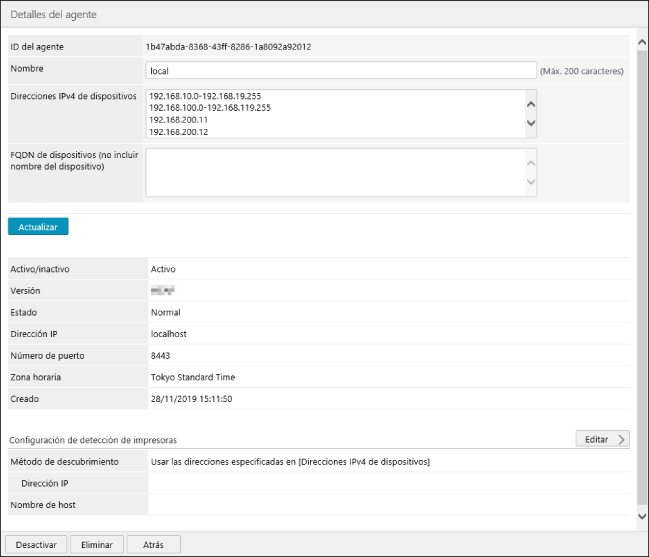The image size is (649, 557).
Task: Open printer detection settings with Editar
Action: 602,439
